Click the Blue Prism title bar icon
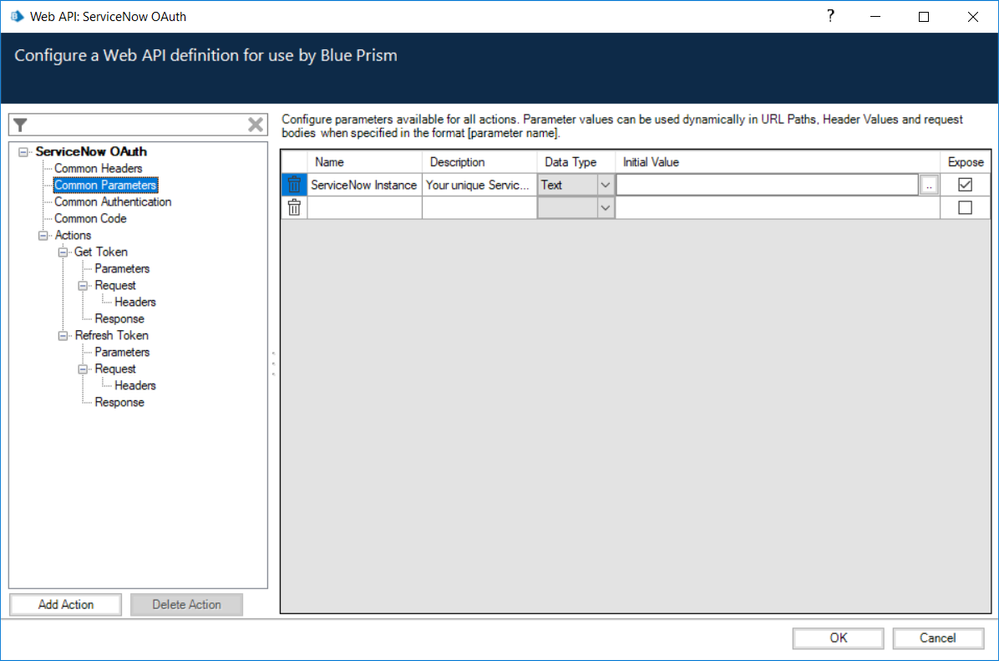The width and height of the screenshot is (999, 661). pos(16,16)
